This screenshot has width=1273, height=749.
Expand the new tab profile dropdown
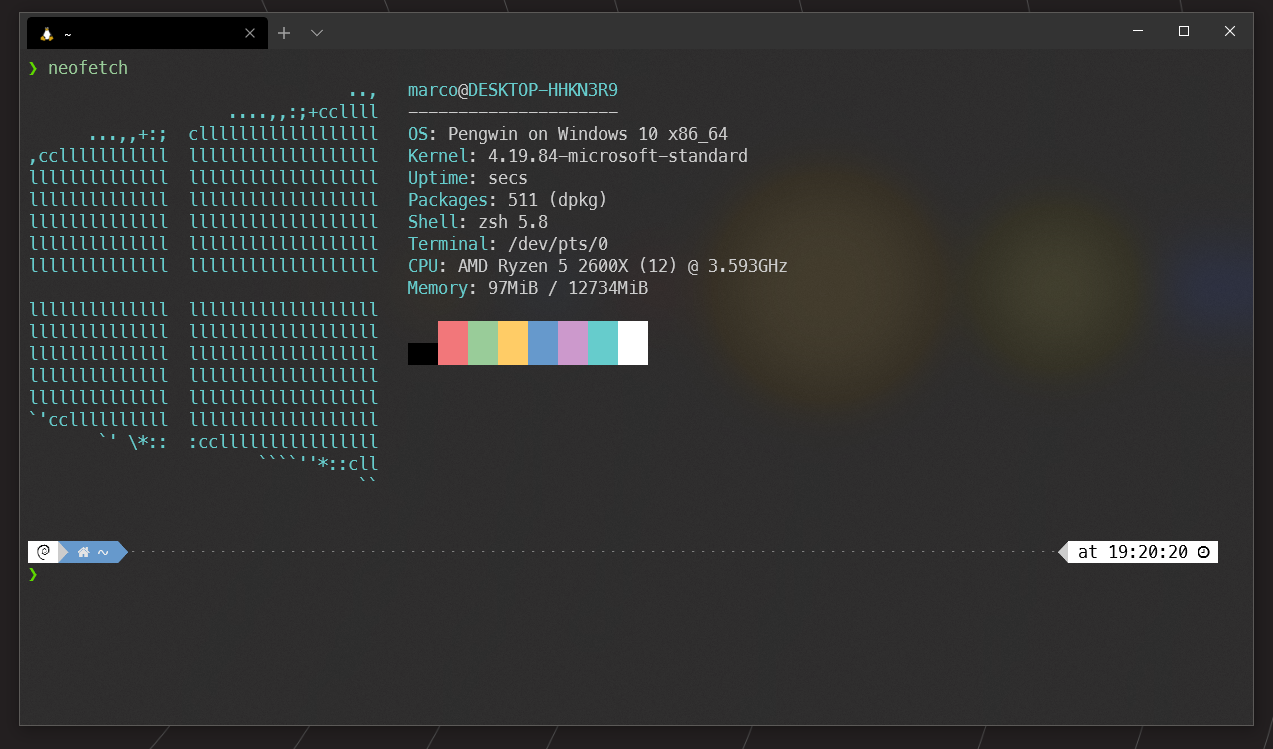tap(317, 33)
